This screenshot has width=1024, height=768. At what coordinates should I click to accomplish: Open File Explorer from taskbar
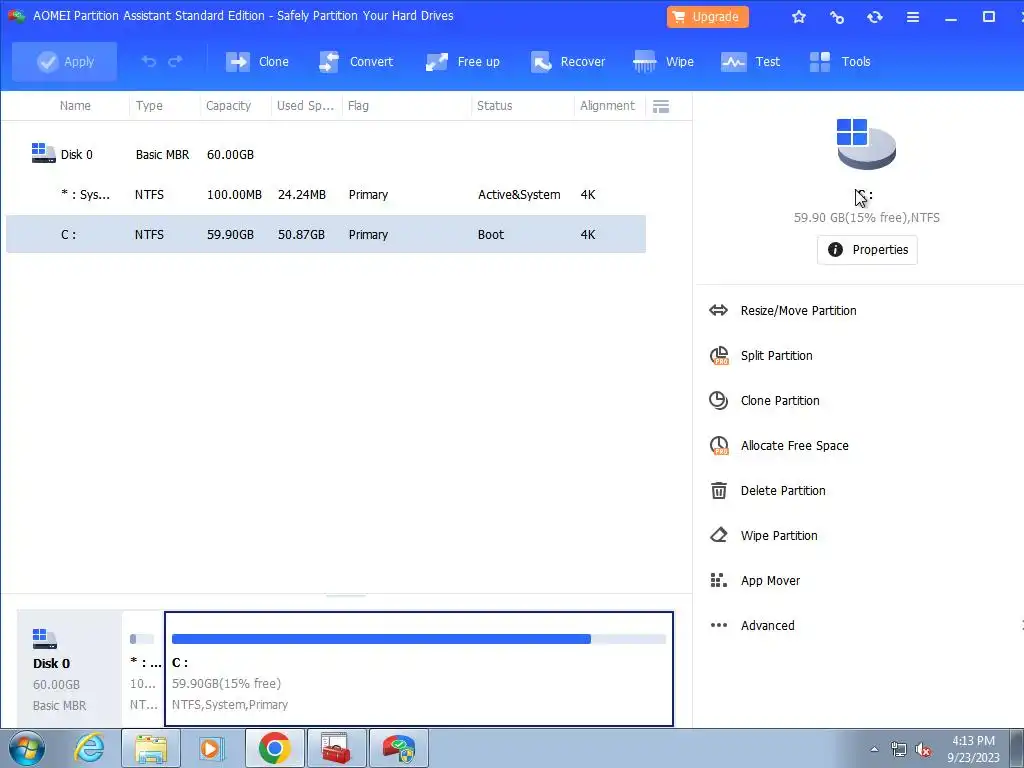[x=151, y=748]
